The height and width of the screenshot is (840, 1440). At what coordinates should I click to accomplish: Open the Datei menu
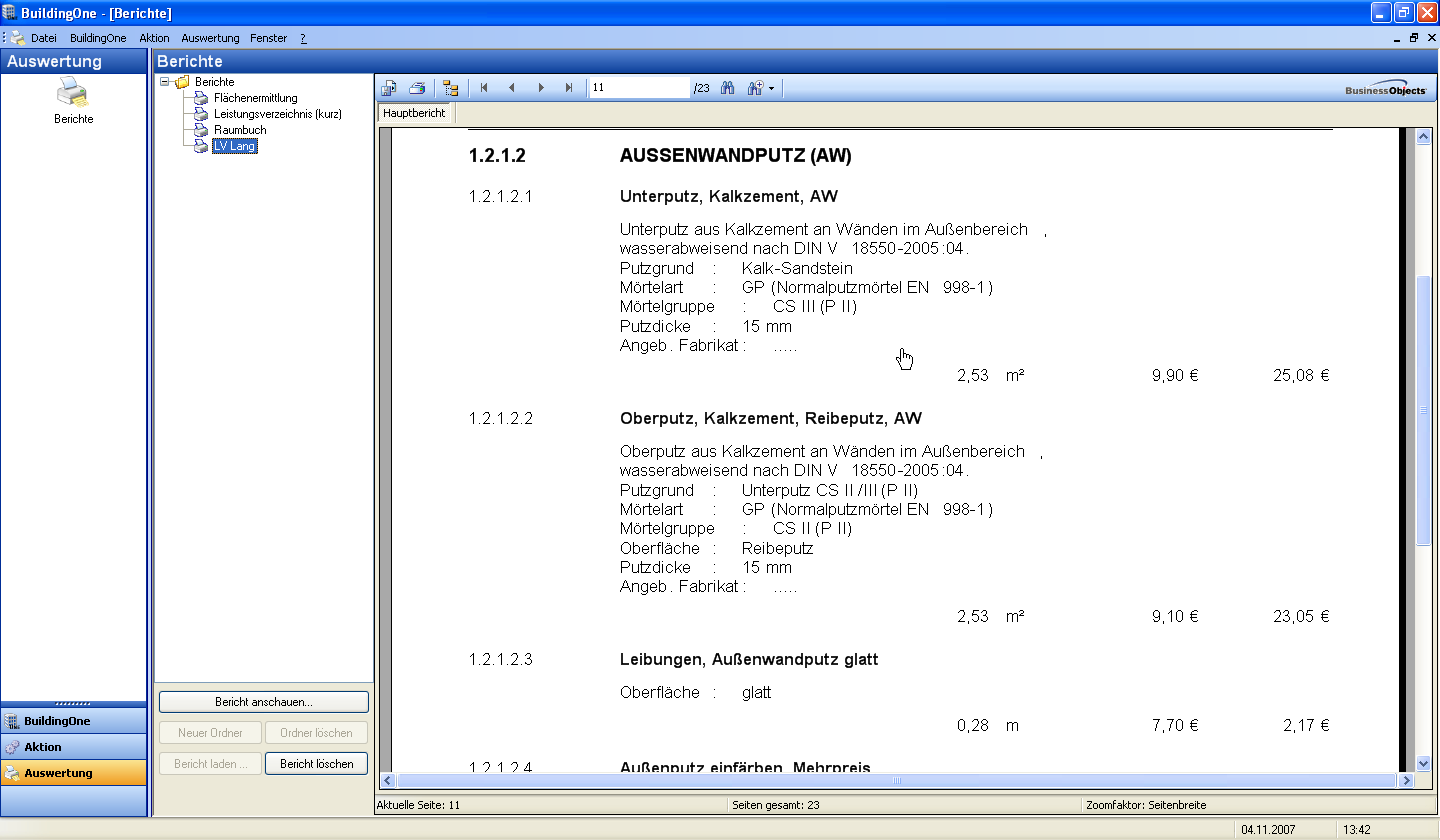pos(44,38)
